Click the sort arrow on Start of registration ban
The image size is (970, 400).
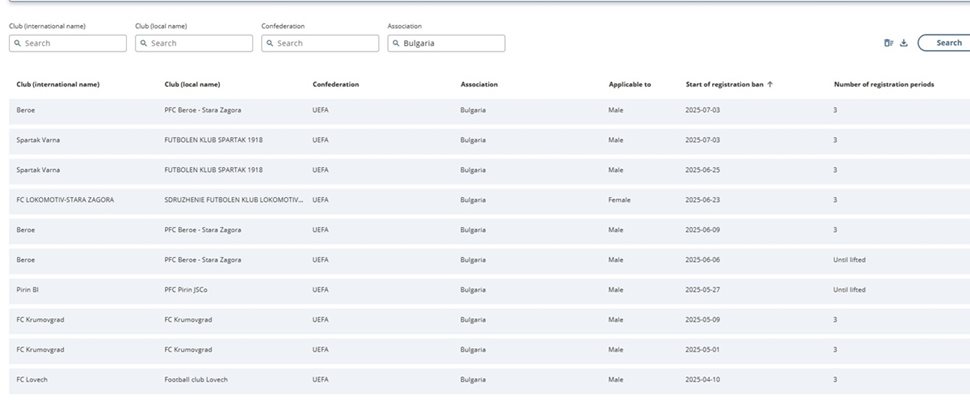pyautogui.click(x=770, y=85)
